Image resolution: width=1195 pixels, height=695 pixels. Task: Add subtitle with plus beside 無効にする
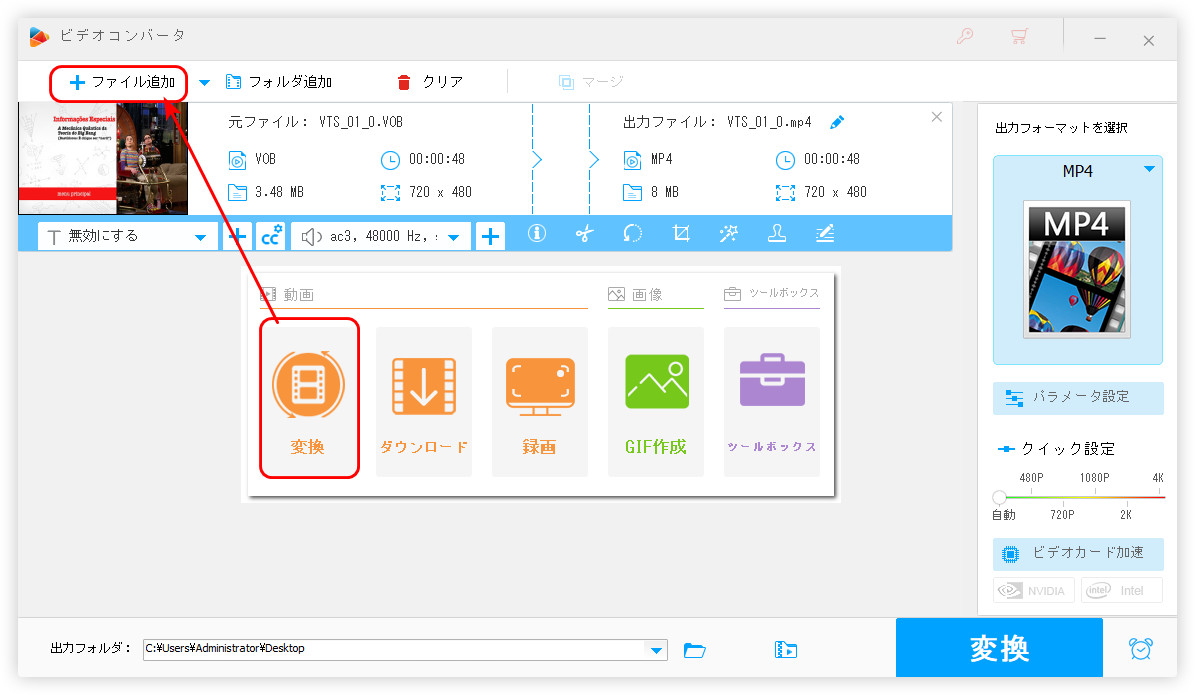(237, 236)
